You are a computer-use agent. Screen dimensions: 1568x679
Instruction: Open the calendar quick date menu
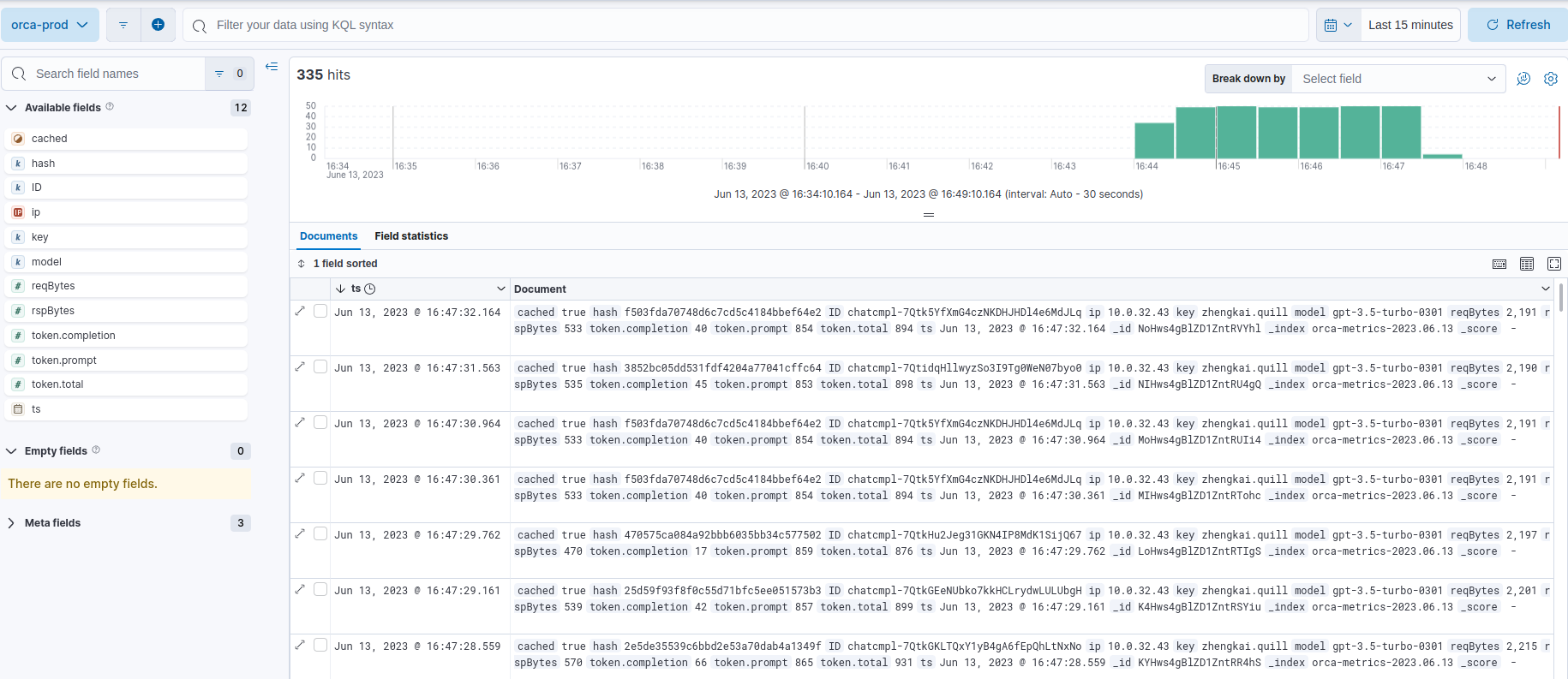click(1338, 25)
